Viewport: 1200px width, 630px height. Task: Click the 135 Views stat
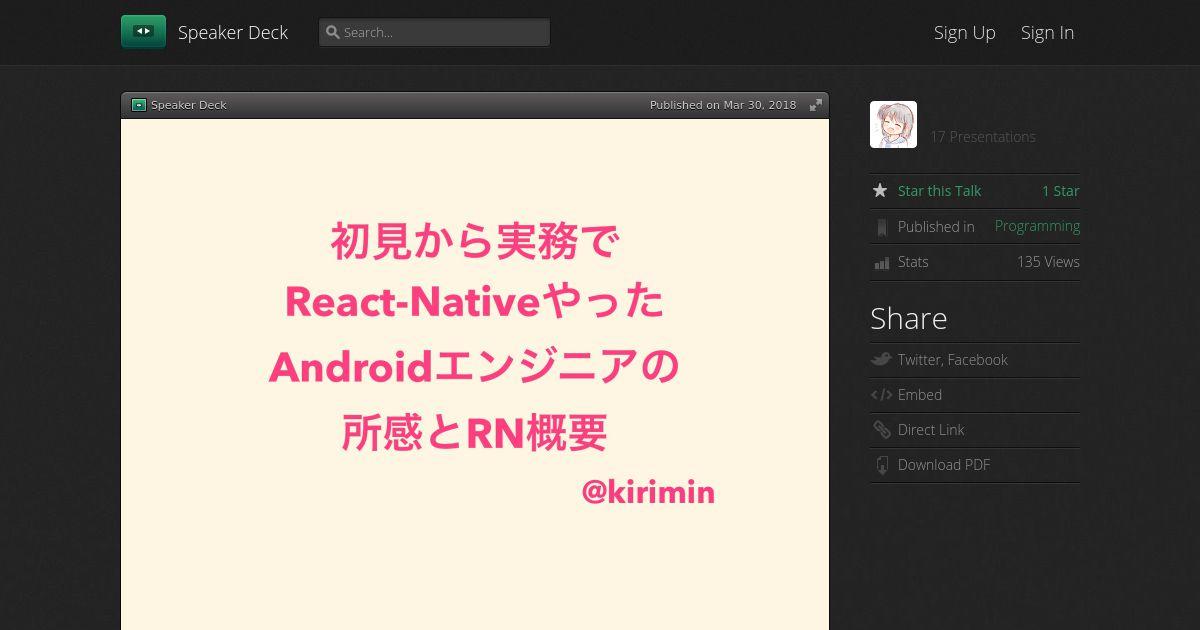[1048, 262]
